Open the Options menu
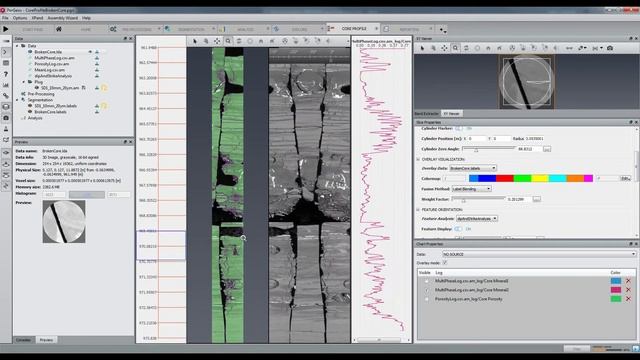Screen dimensions: 640x360 click(20, 18)
